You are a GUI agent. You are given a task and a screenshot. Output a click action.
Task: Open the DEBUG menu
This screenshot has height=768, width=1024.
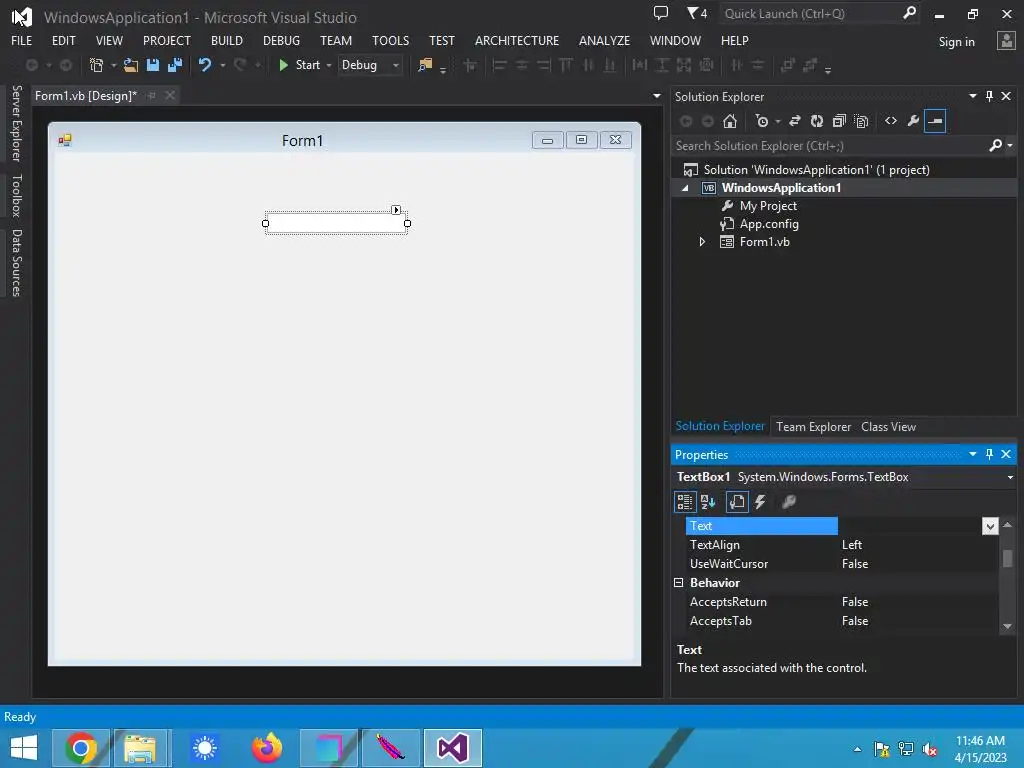[x=281, y=40]
